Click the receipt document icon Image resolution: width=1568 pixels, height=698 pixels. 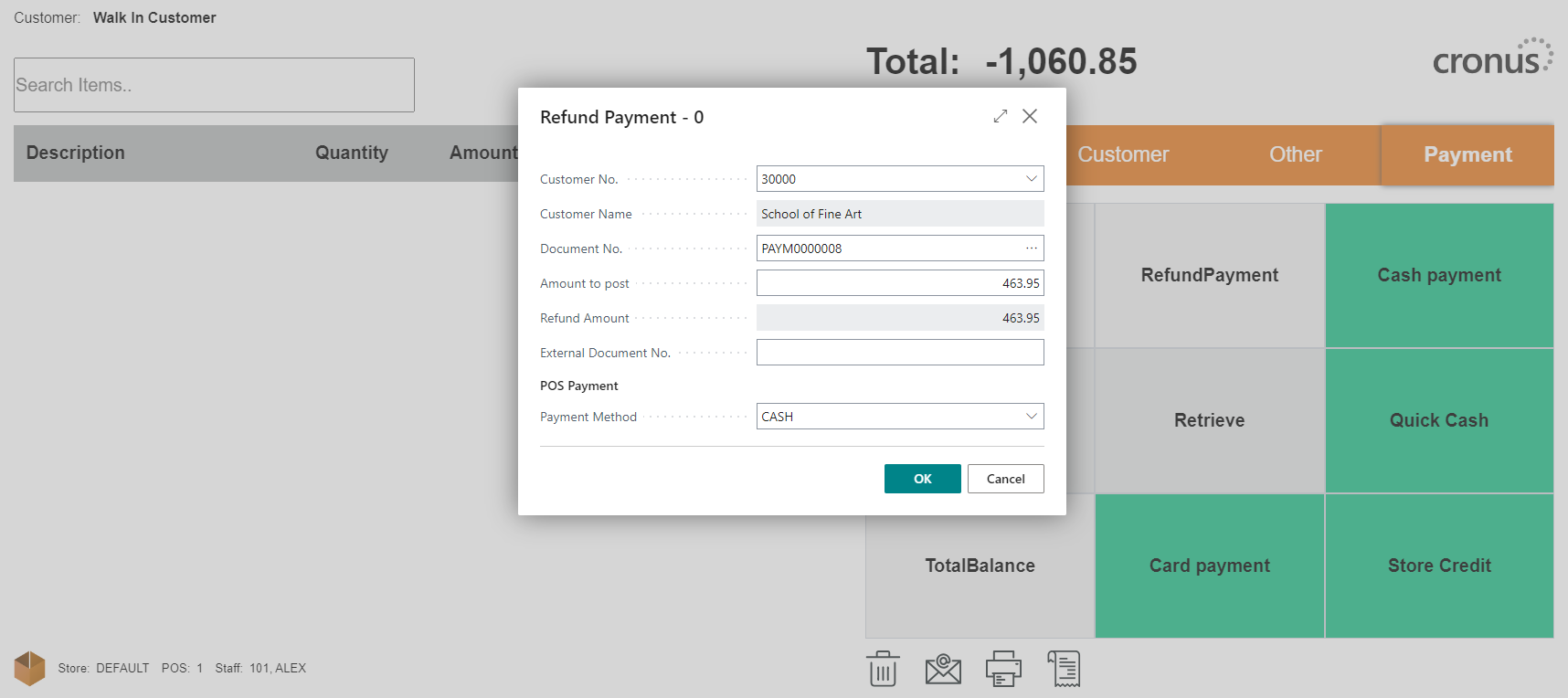1064,669
